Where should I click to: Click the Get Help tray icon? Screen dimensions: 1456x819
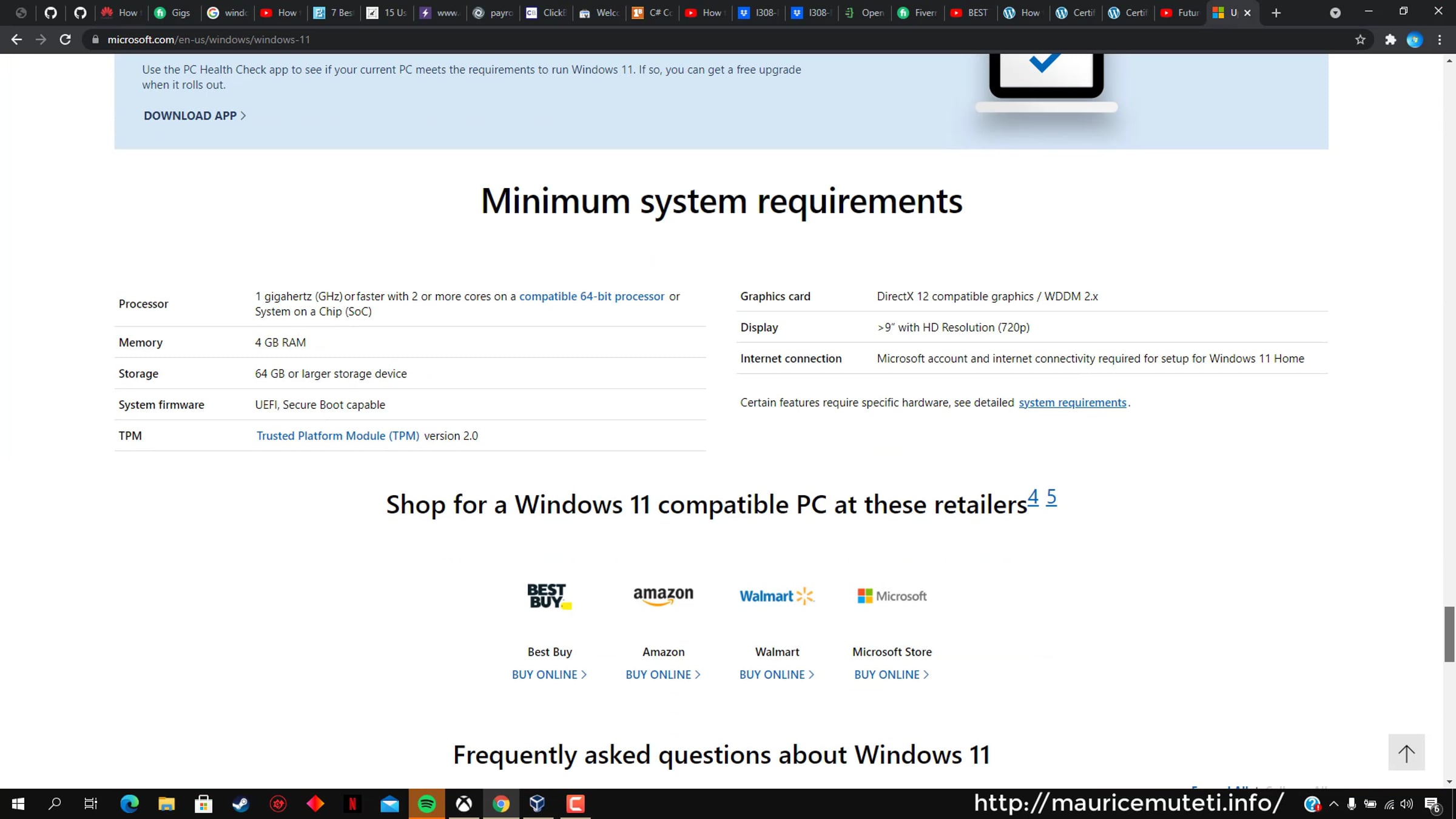(x=1313, y=804)
